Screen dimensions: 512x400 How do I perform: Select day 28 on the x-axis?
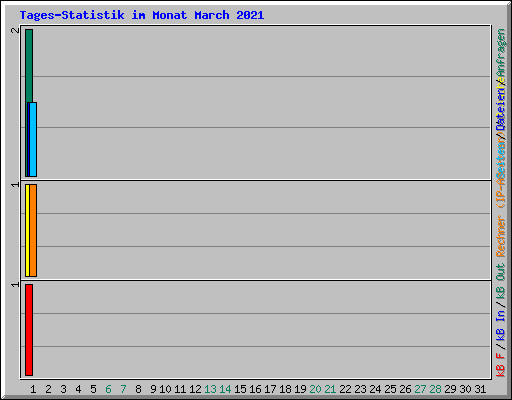[435, 389]
